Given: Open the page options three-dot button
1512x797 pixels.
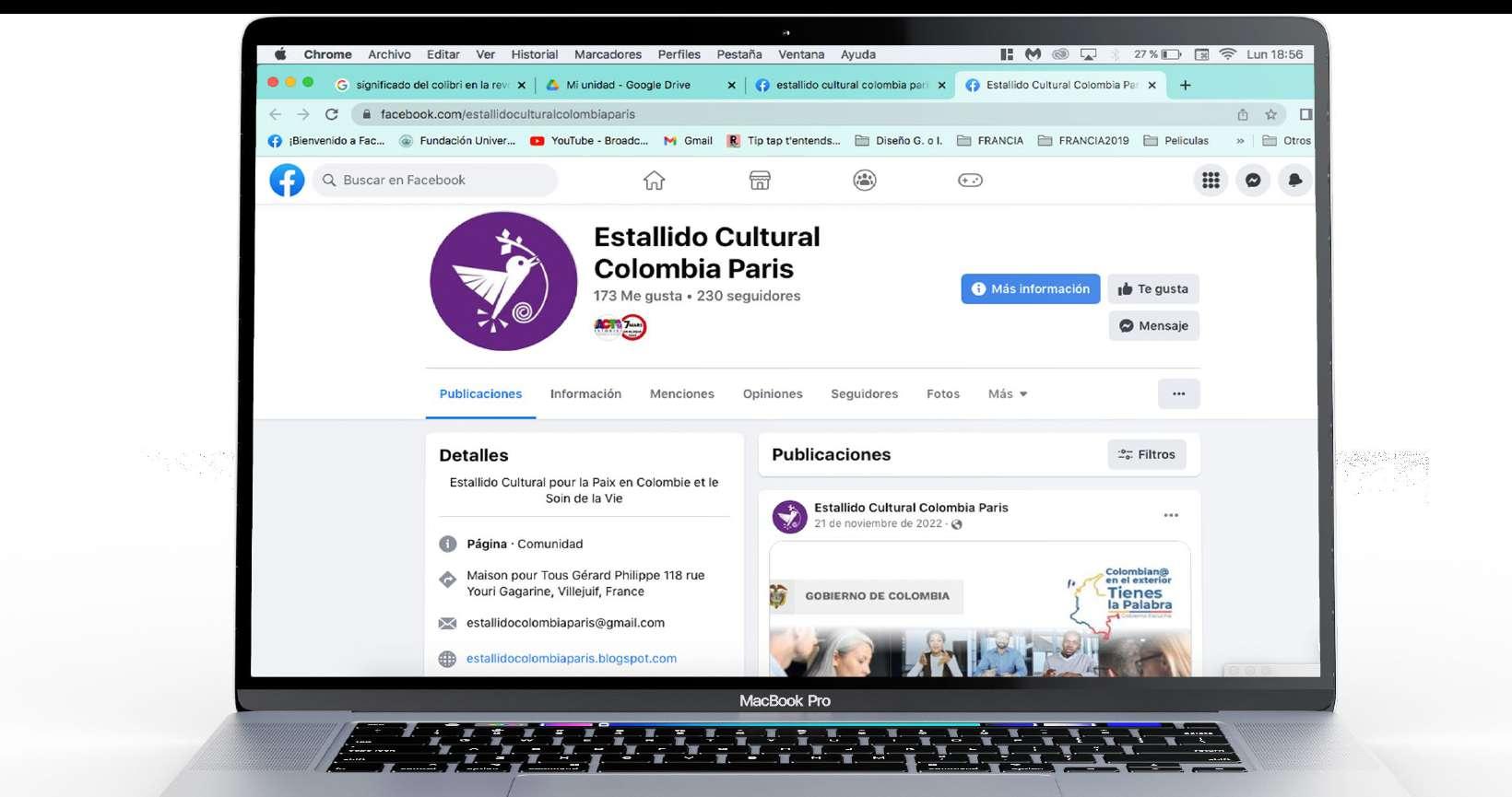Looking at the screenshot, I should (x=1179, y=393).
